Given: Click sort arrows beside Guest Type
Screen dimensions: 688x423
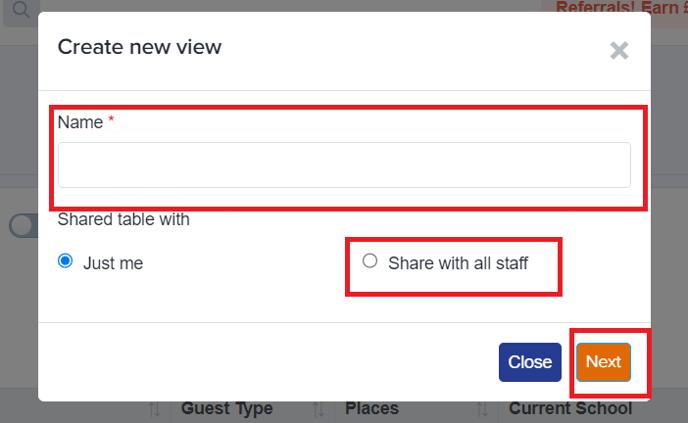Looking at the screenshot, I should point(154,409).
